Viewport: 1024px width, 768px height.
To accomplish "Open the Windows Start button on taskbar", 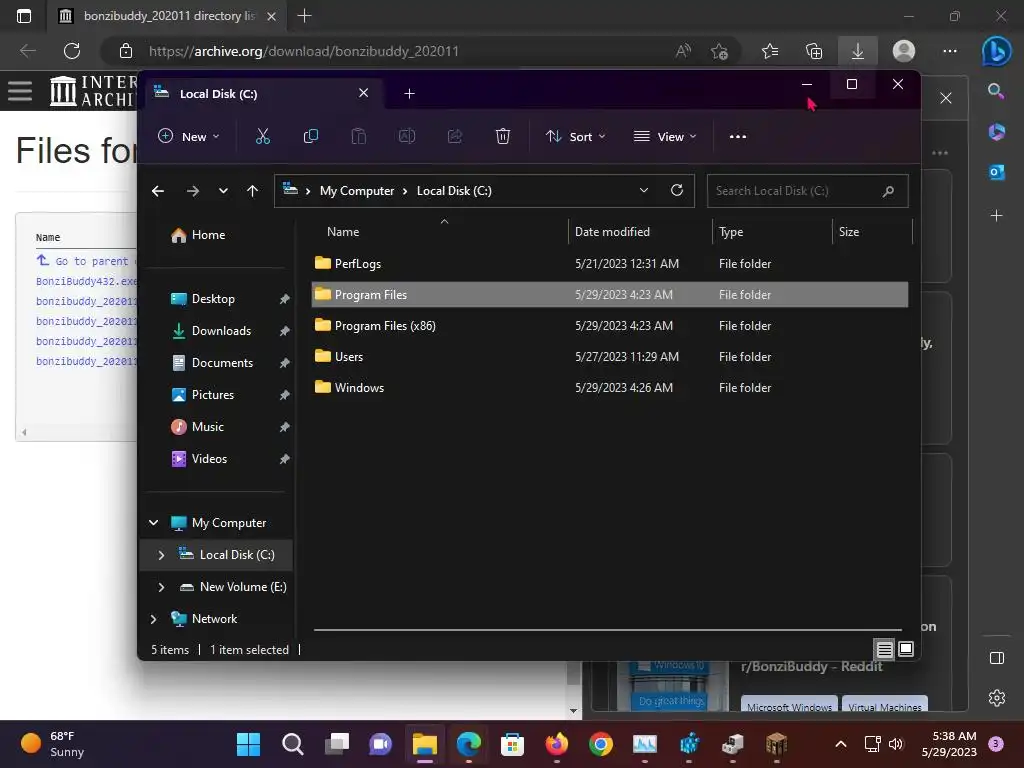I will (x=248, y=744).
